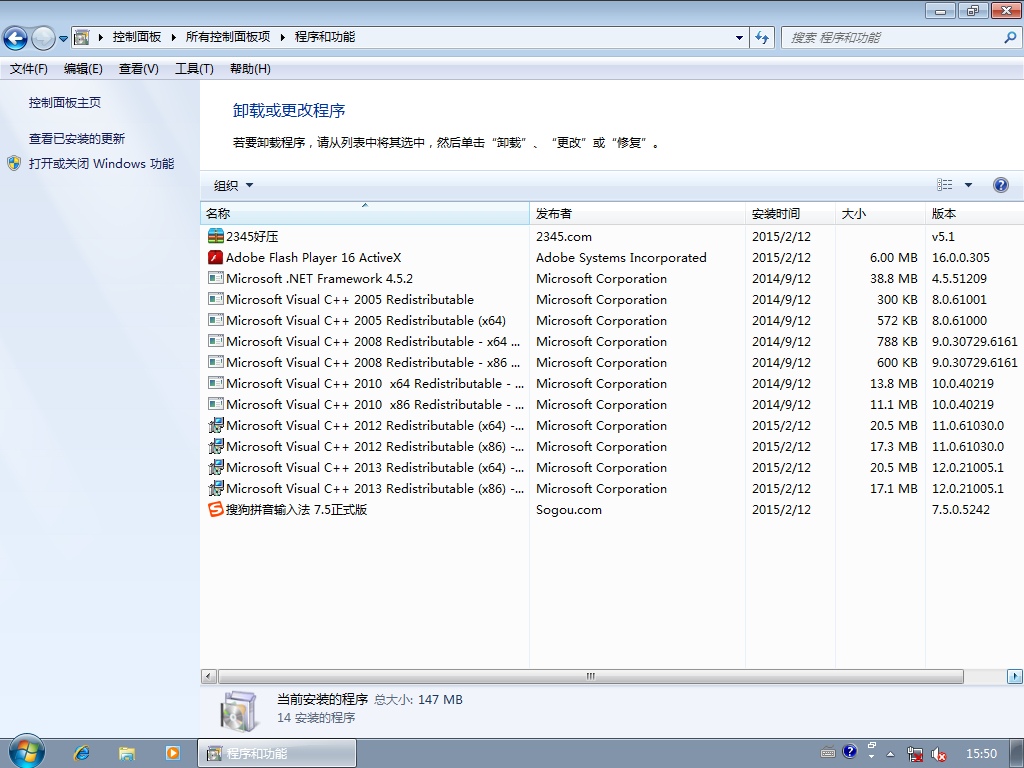This screenshot has height=768, width=1024.
Task: Click the horizontal scrollbar left arrow
Action: [x=208, y=677]
